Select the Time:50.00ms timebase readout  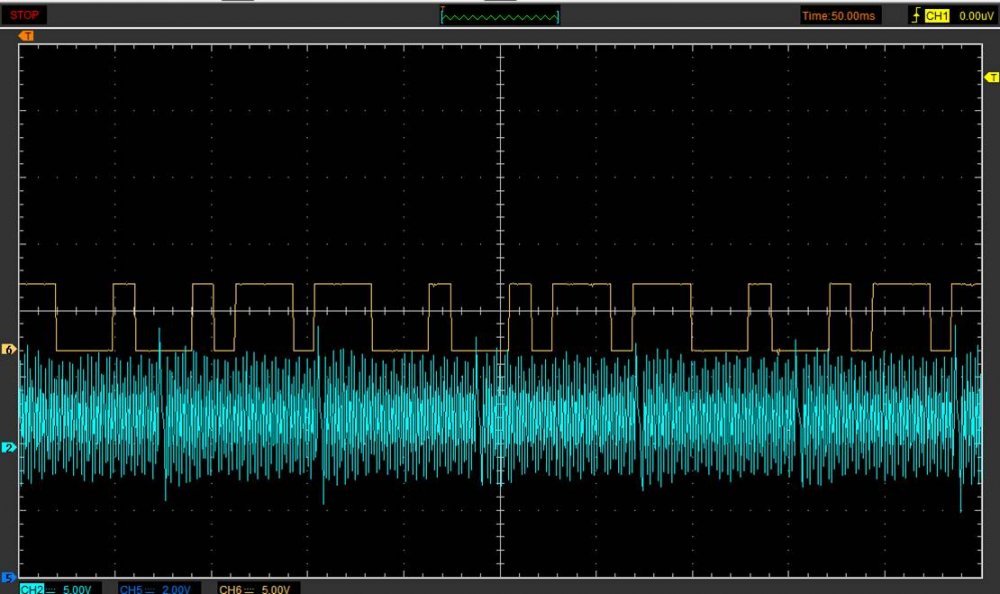click(840, 16)
